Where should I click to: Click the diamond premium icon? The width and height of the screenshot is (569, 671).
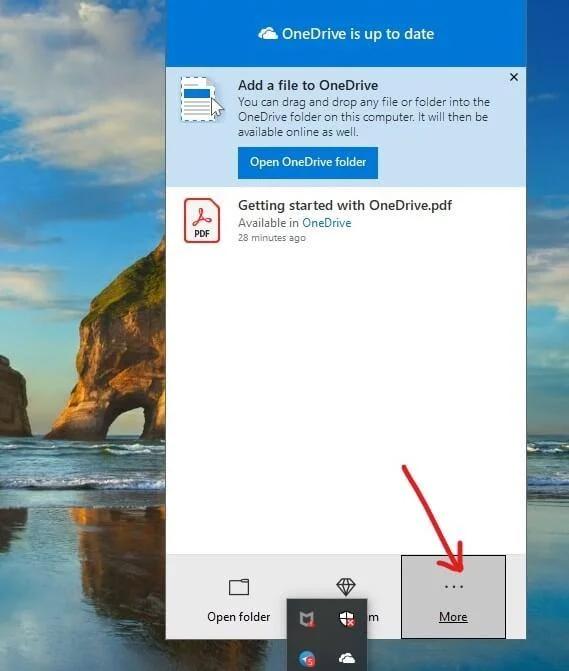coord(346,586)
